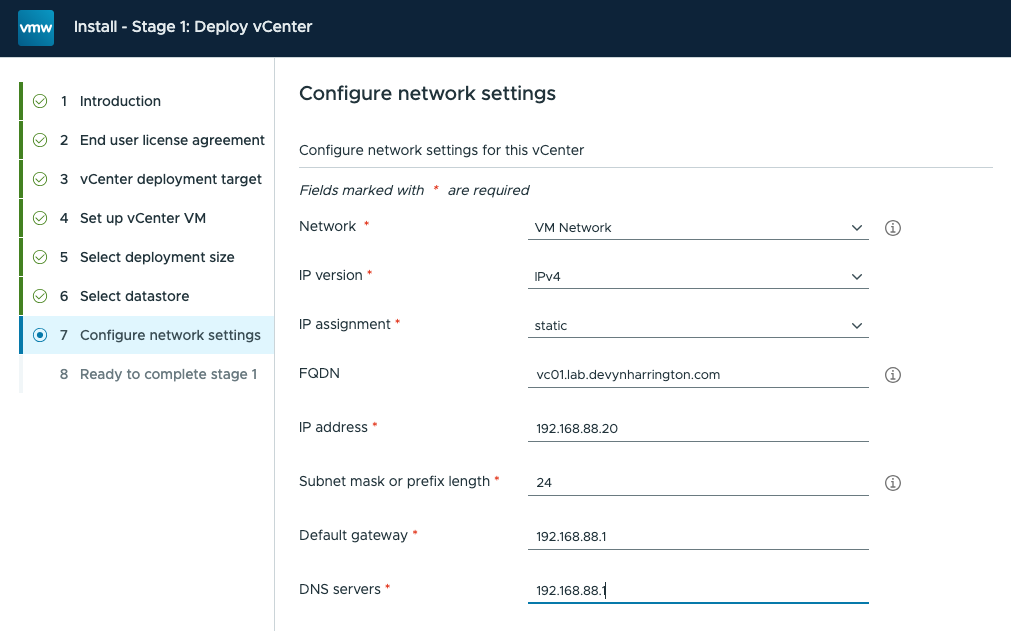The height and width of the screenshot is (631, 1011).
Task: Click checkmark beside vCenter deployment target
Action: (40, 179)
